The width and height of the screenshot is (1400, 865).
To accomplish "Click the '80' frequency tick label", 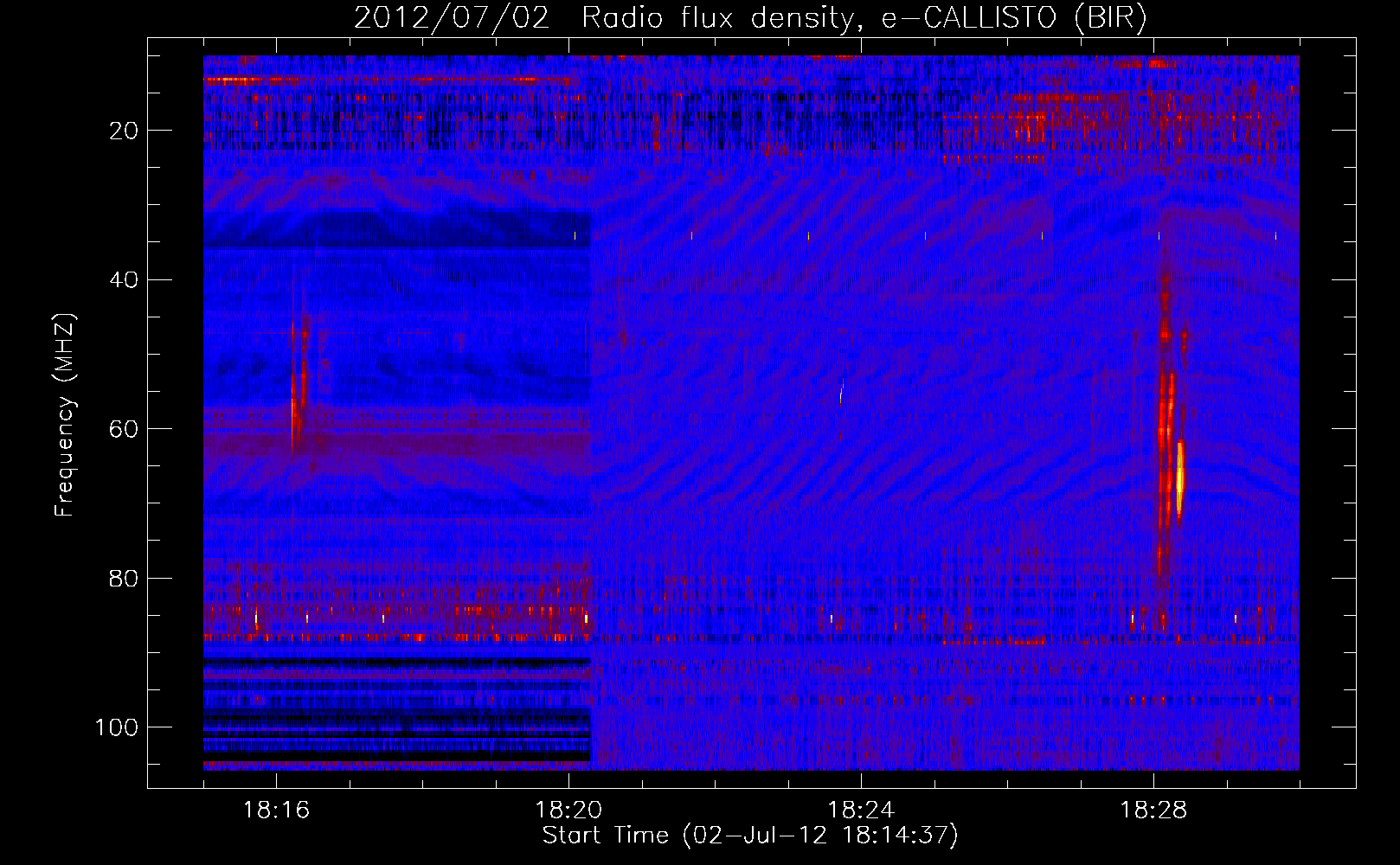I will click(x=124, y=578).
